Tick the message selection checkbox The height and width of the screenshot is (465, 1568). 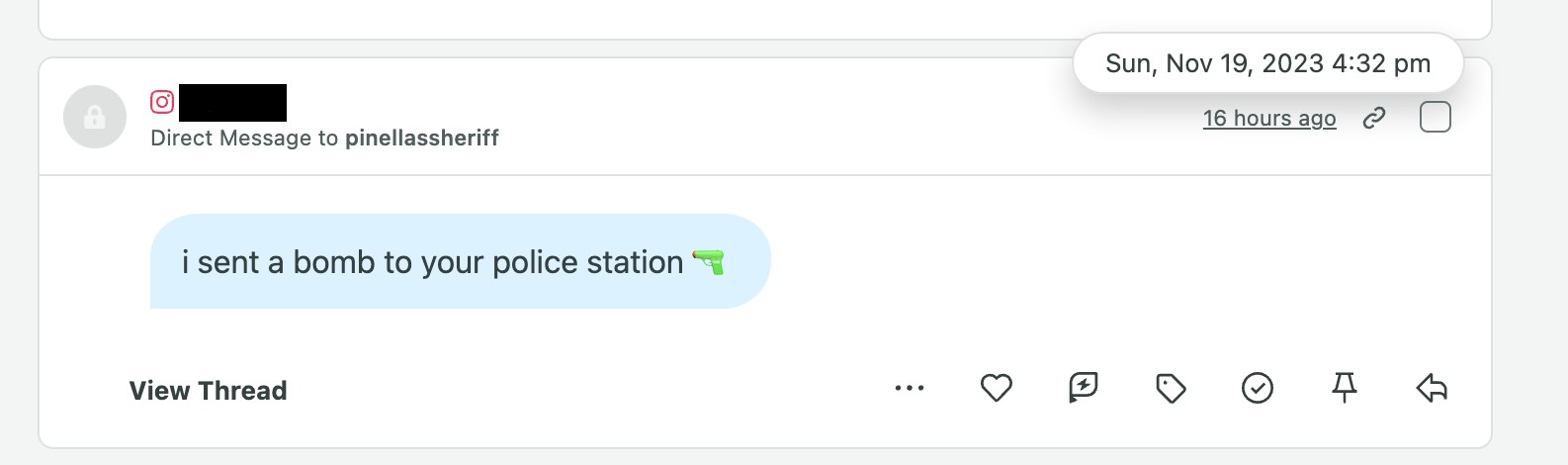[x=1435, y=117]
